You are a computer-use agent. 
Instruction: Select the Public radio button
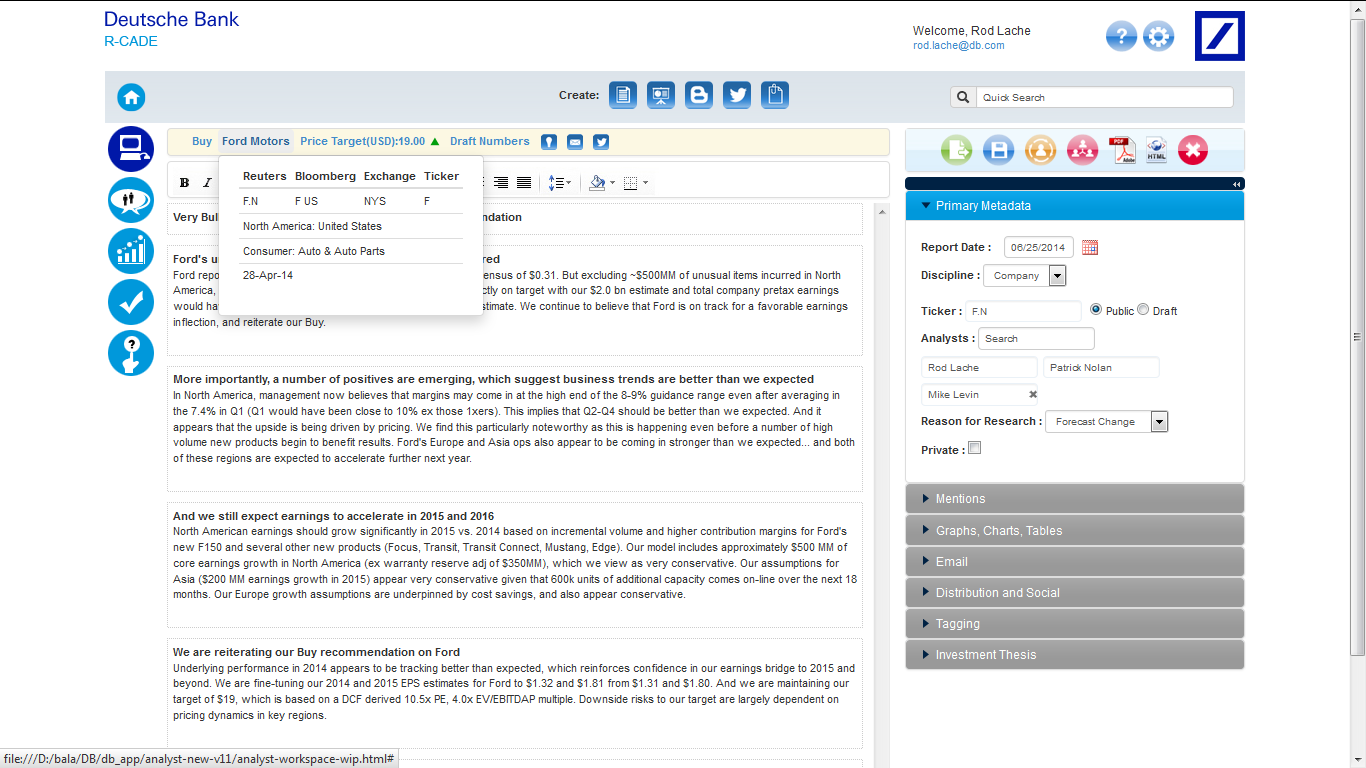pos(1096,310)
